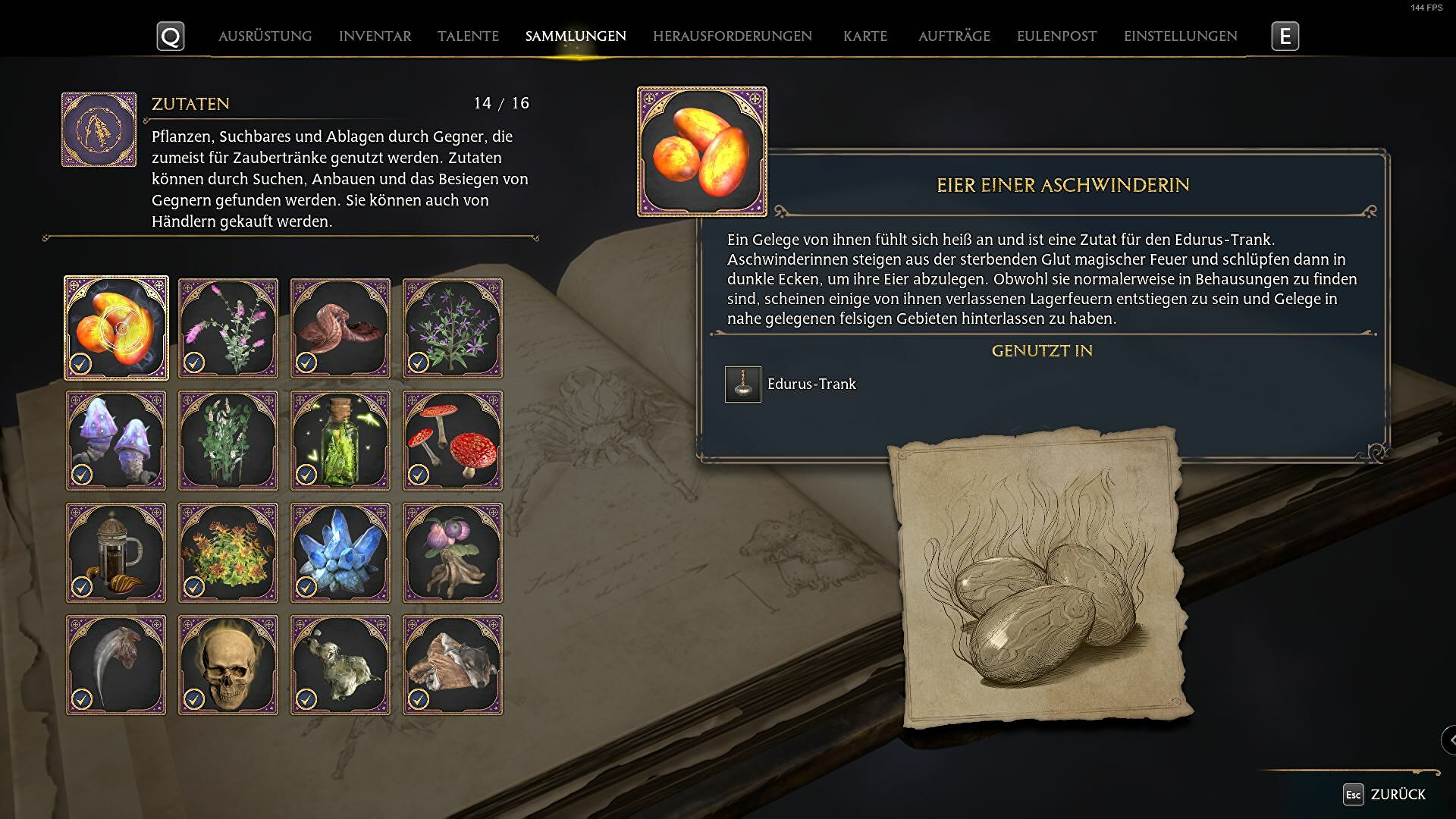
Task: Select the Ashwinder eggs ingredient tile
Action: point(116,328)
